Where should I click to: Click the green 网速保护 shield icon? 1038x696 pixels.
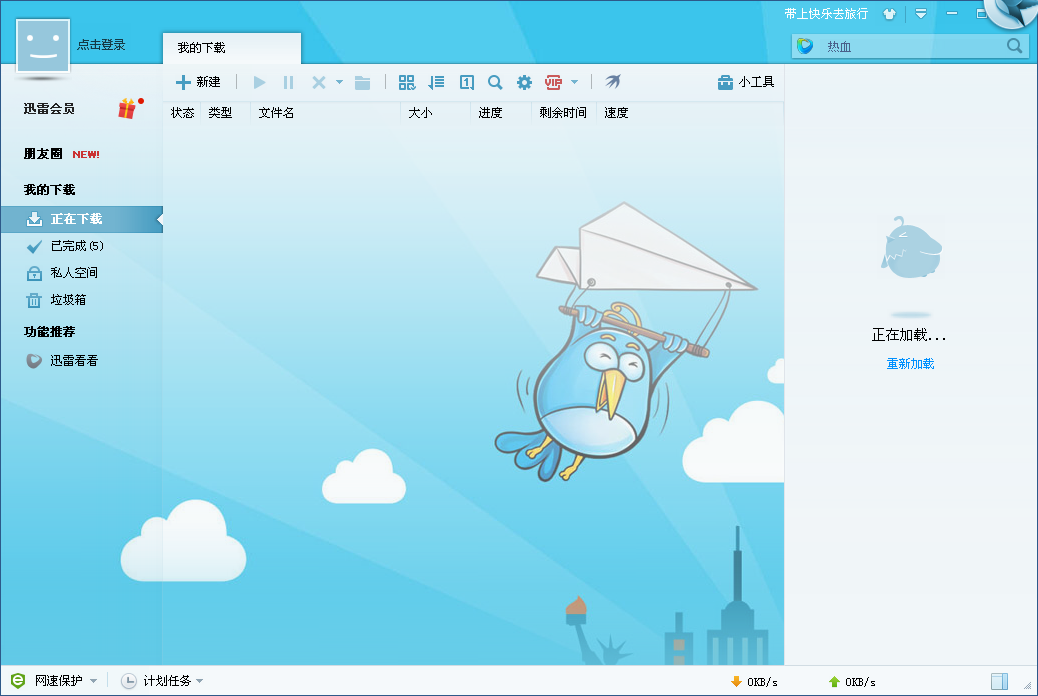coord(18,681)
